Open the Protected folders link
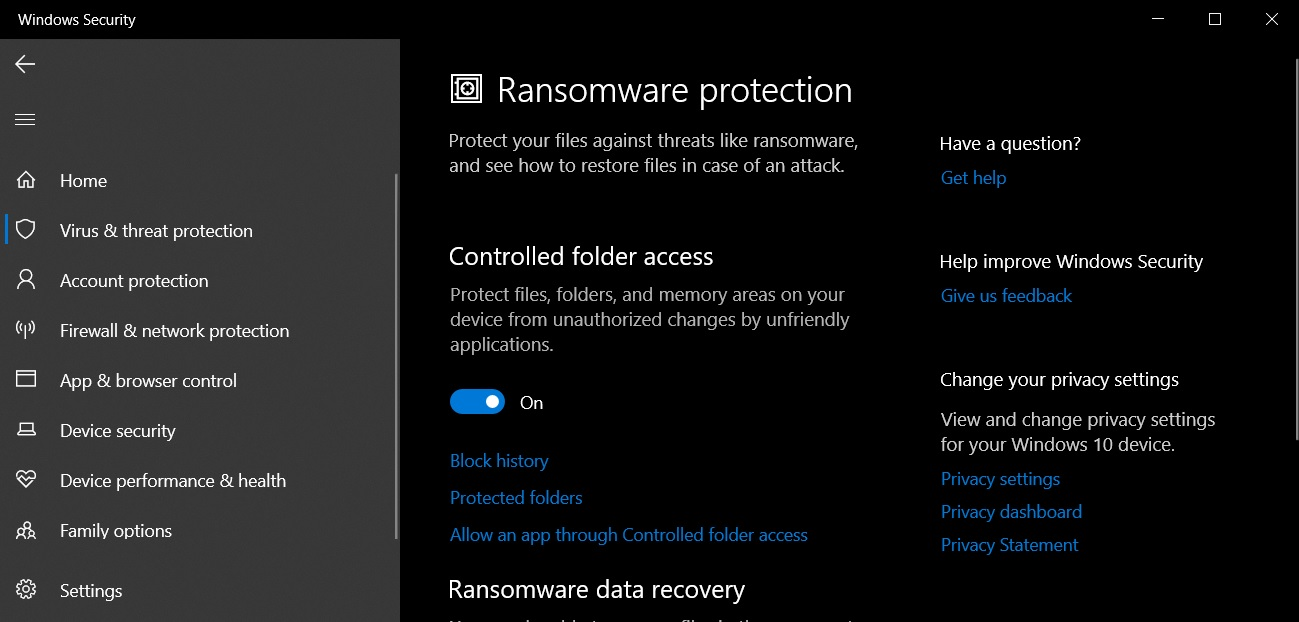The image size is (1299, 622). [516, 498]
